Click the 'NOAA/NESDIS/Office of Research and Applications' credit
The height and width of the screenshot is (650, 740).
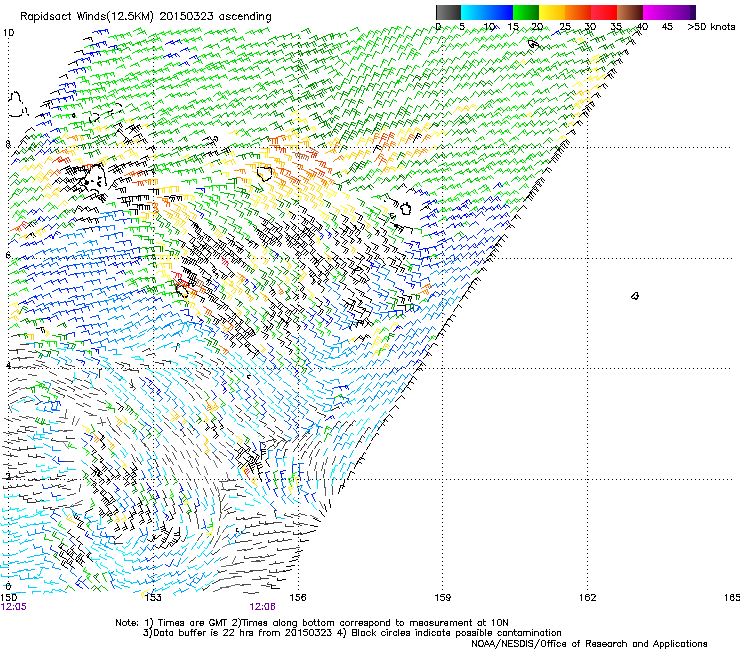coord(589,644)
